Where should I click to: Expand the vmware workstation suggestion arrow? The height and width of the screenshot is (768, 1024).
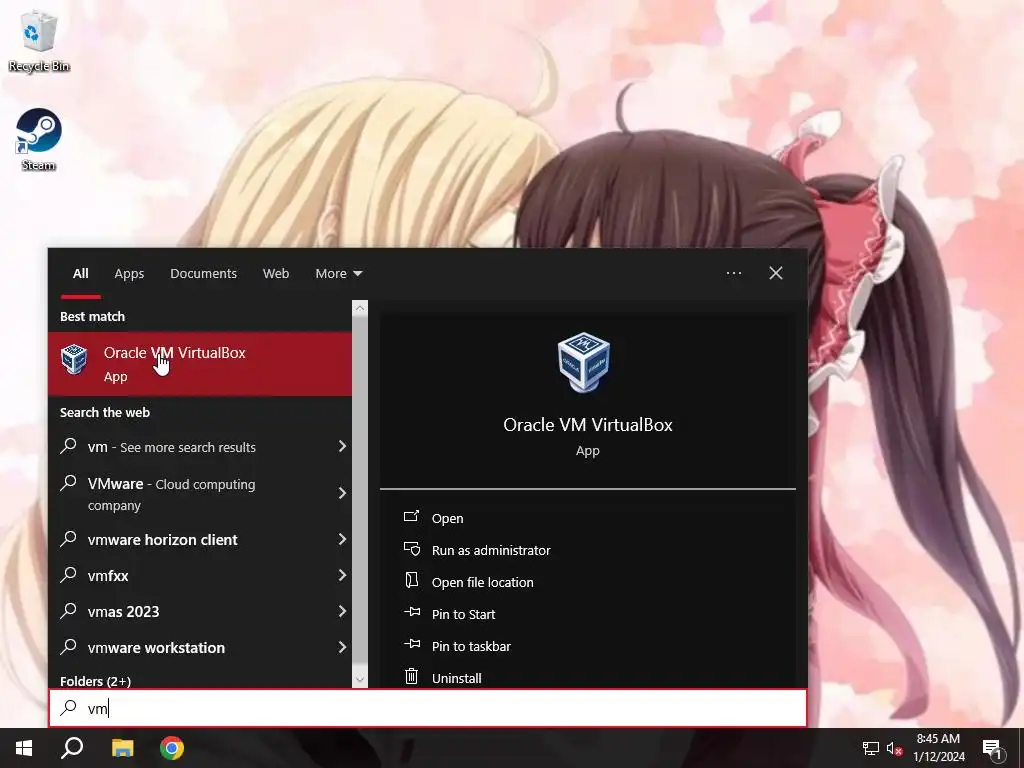click(342, 647)
